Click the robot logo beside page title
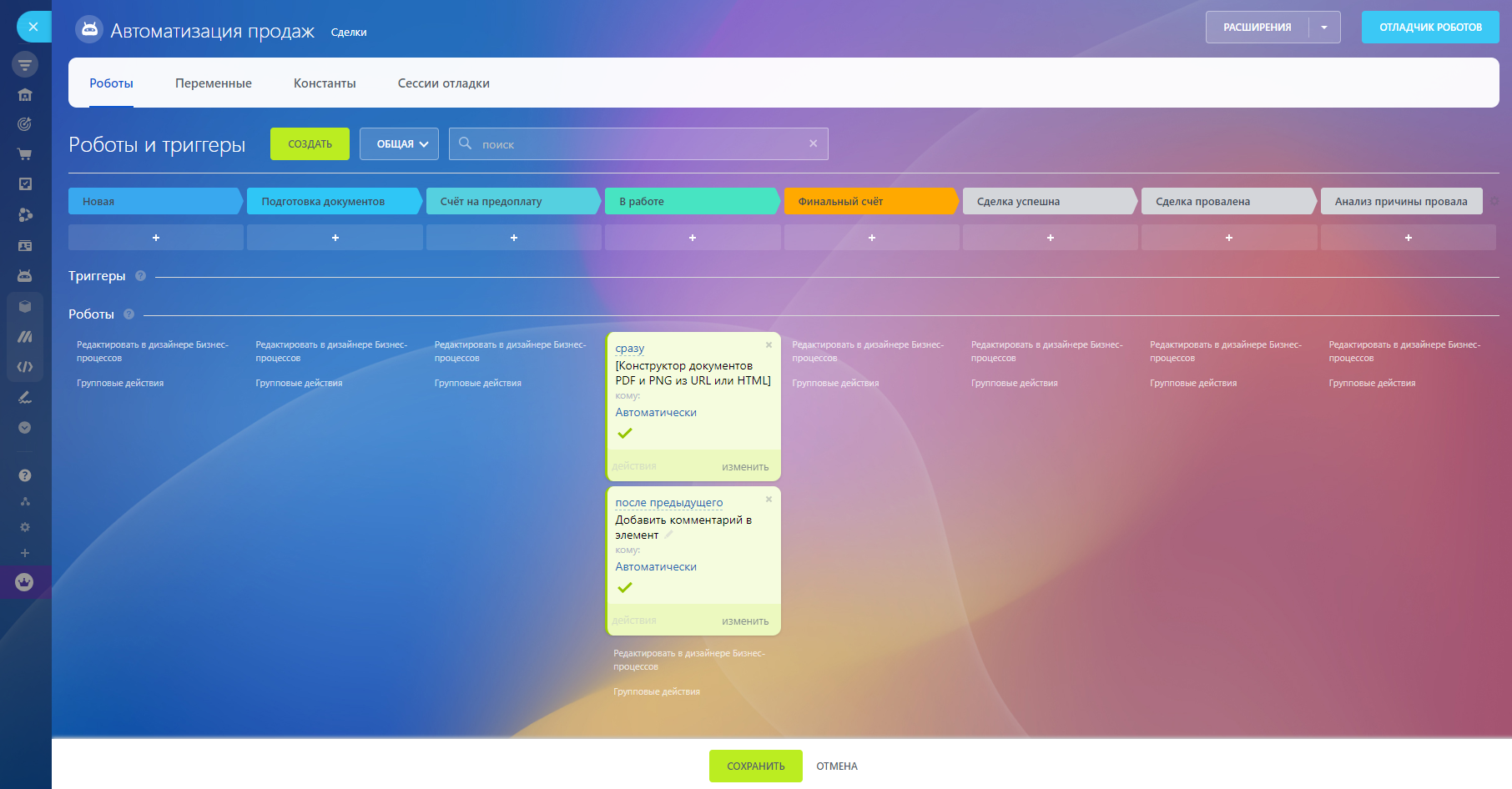 click(89, 29)
